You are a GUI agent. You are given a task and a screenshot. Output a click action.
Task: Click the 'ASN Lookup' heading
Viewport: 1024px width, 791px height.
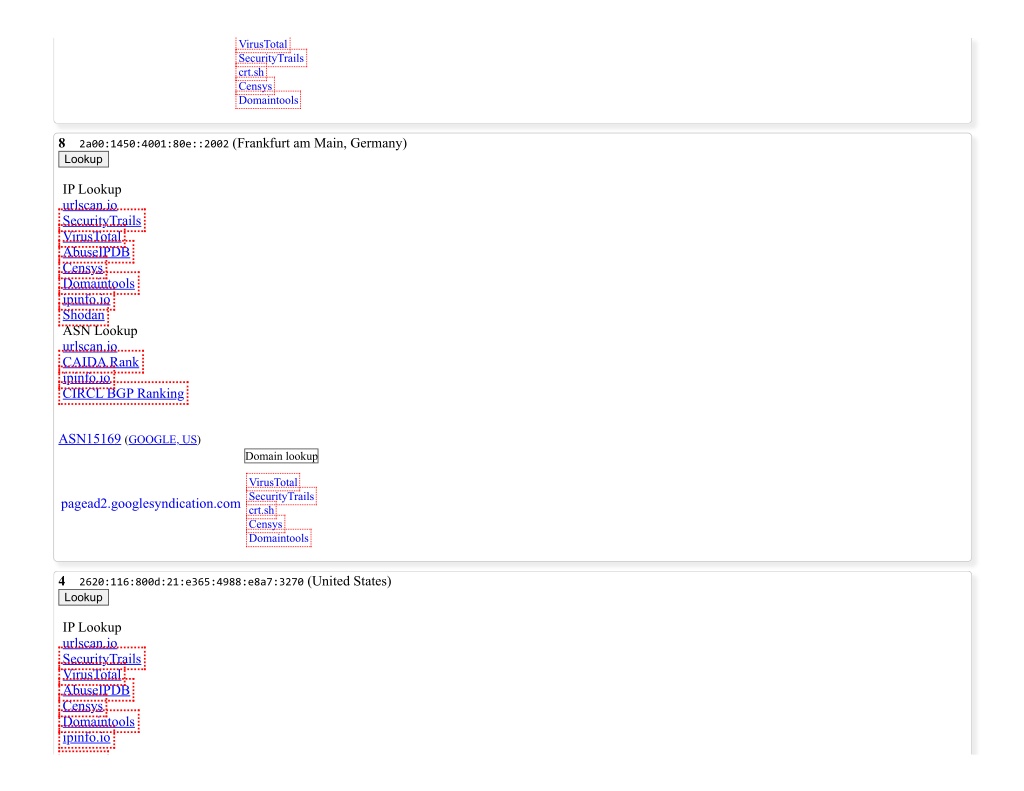[x=100, y=331]
